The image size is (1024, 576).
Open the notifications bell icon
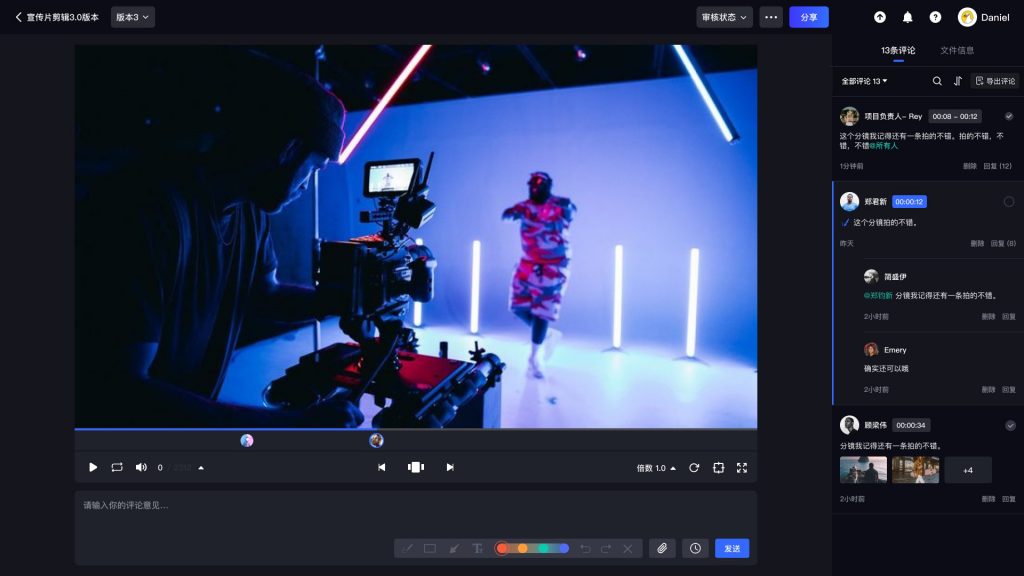[908, 18]
